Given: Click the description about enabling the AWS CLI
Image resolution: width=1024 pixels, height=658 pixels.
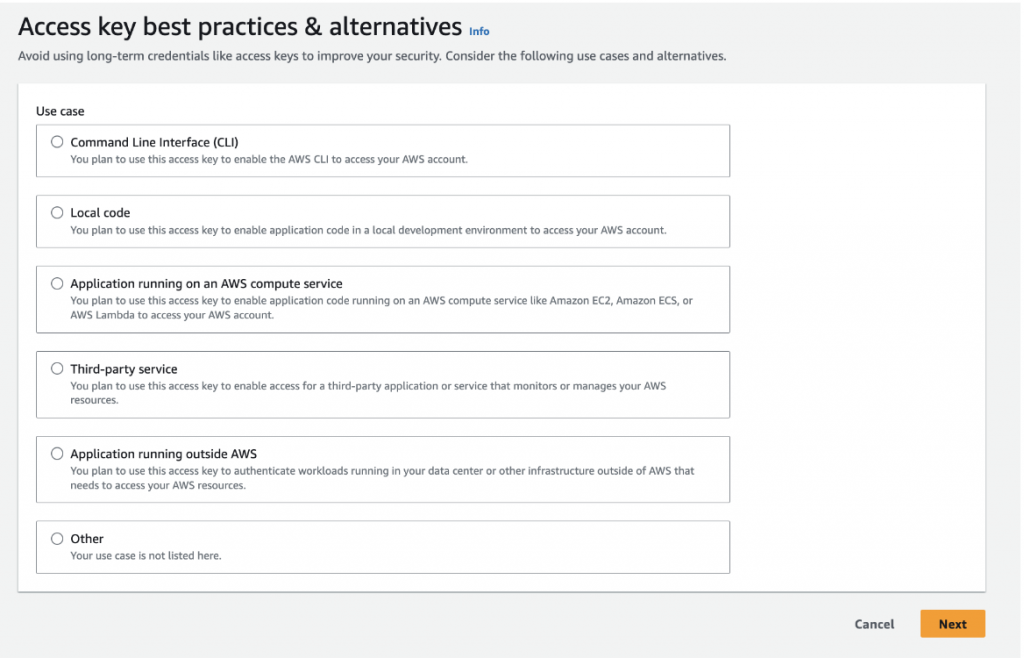Looking at the screenshot, I should [269, 159].
